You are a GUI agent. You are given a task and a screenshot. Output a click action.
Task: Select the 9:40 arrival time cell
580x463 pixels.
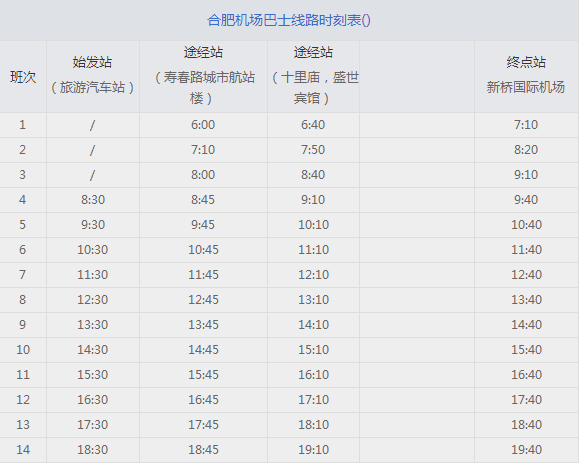pos(526,200)
